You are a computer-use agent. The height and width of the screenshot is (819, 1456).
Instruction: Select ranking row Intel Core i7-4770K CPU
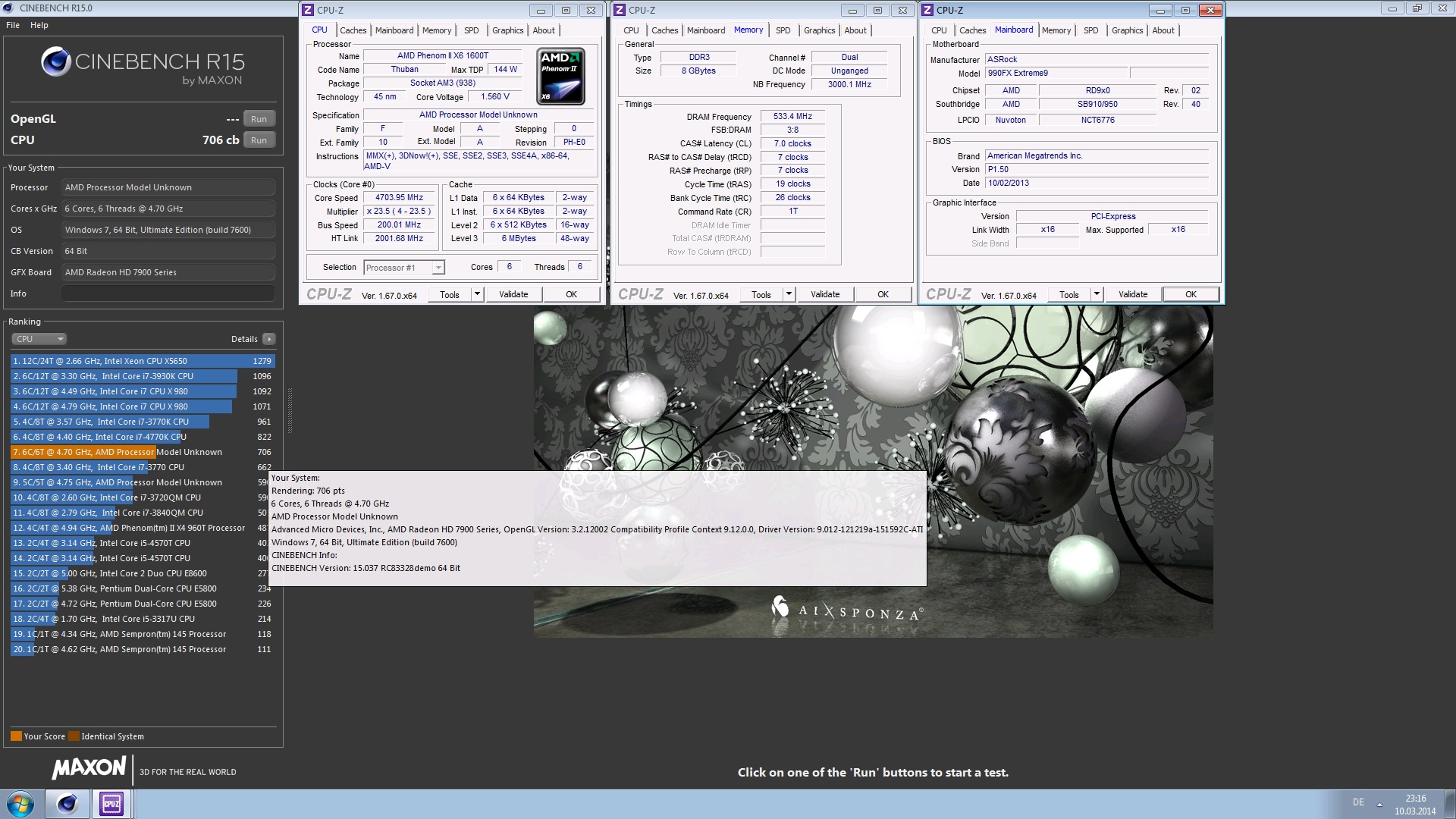(x=143, y=437)
